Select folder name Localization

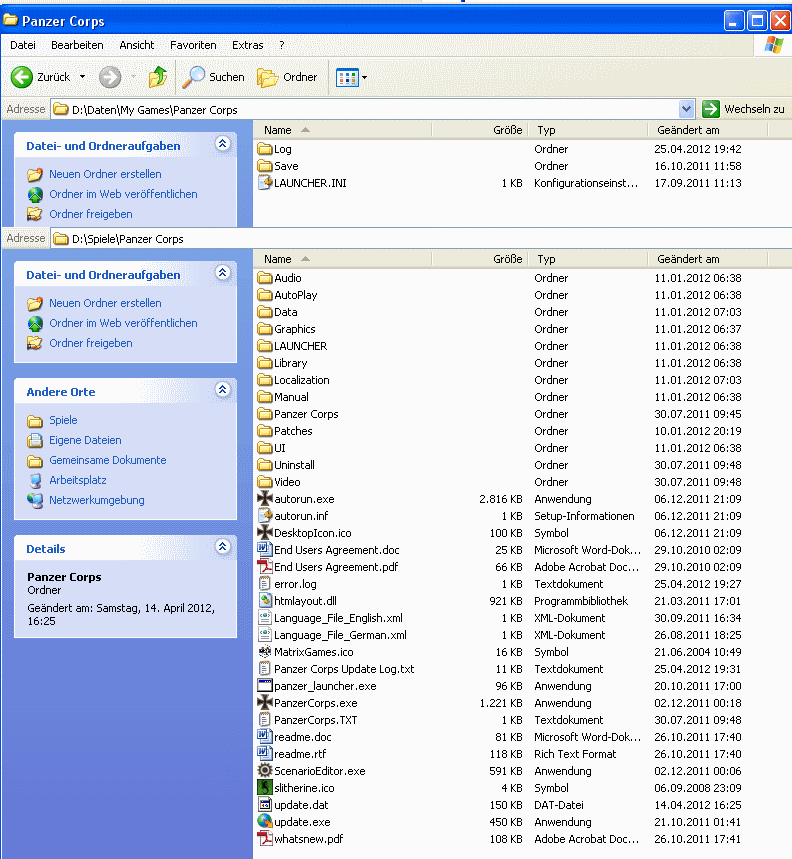[302, 380]
